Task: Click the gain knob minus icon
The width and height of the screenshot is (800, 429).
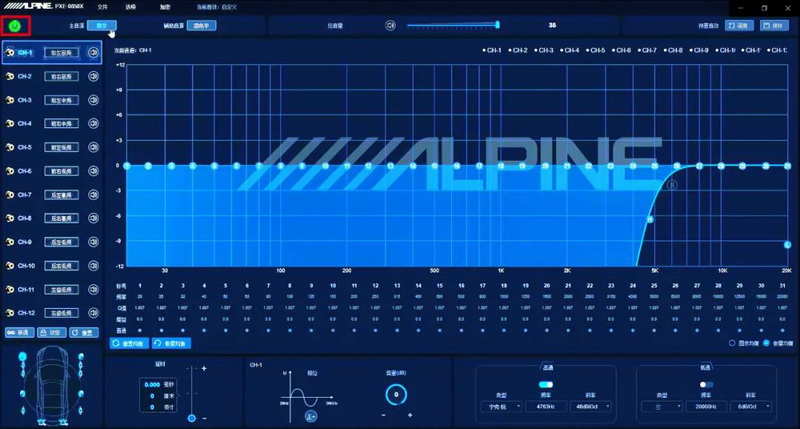Action: point(384,415)
